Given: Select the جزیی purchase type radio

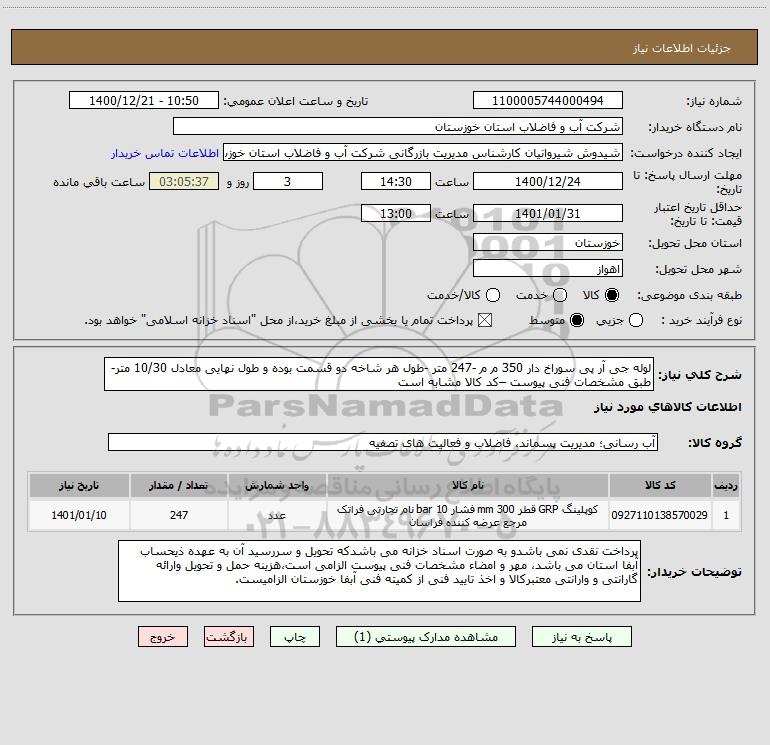Looking at the screenshot, I should pyautogui.click(x=635, y=320).
